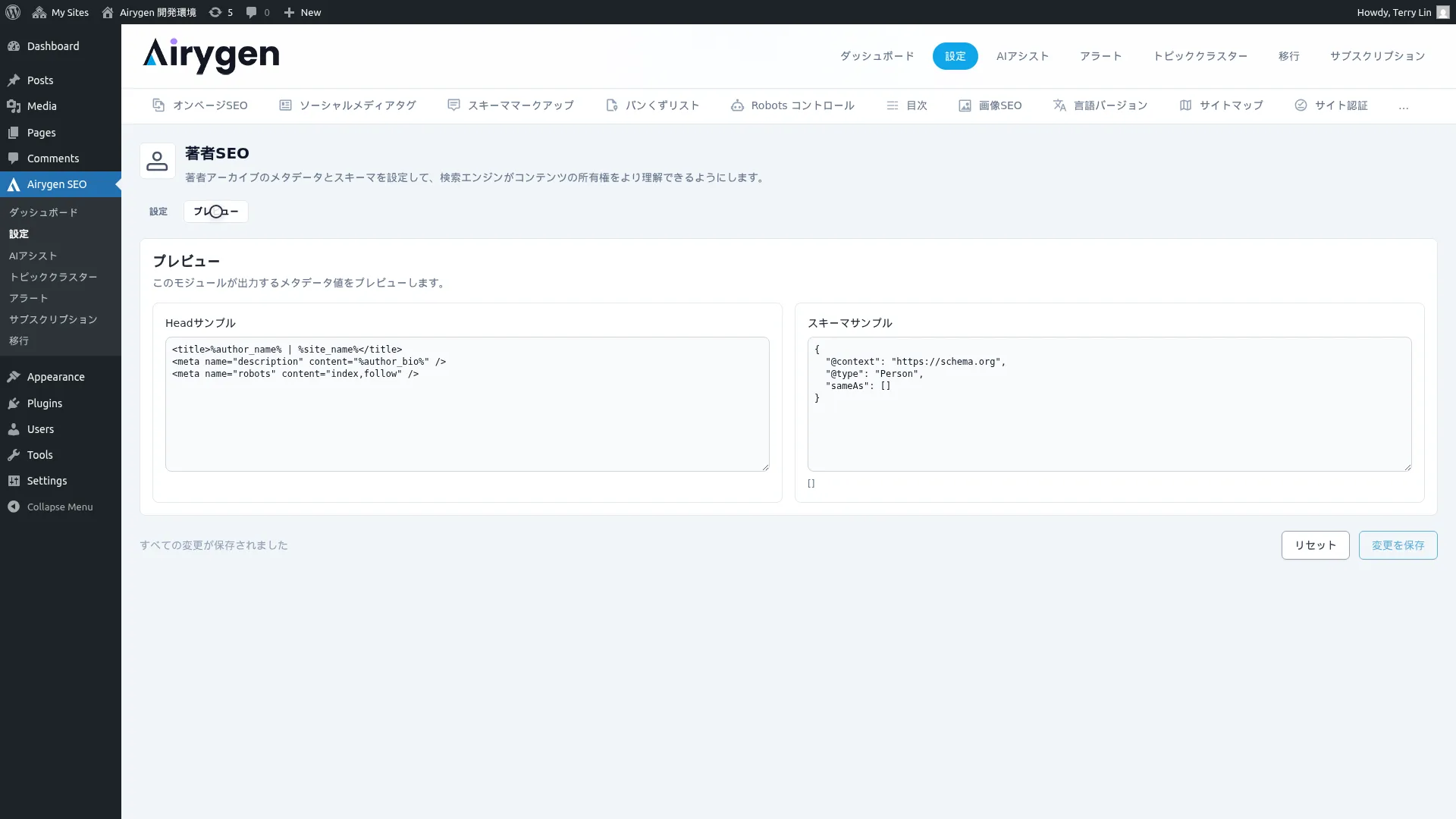Screen dimensions: 1456x819
Task: Switch to the 設定 sub-tab
Action: click(158, 212)
